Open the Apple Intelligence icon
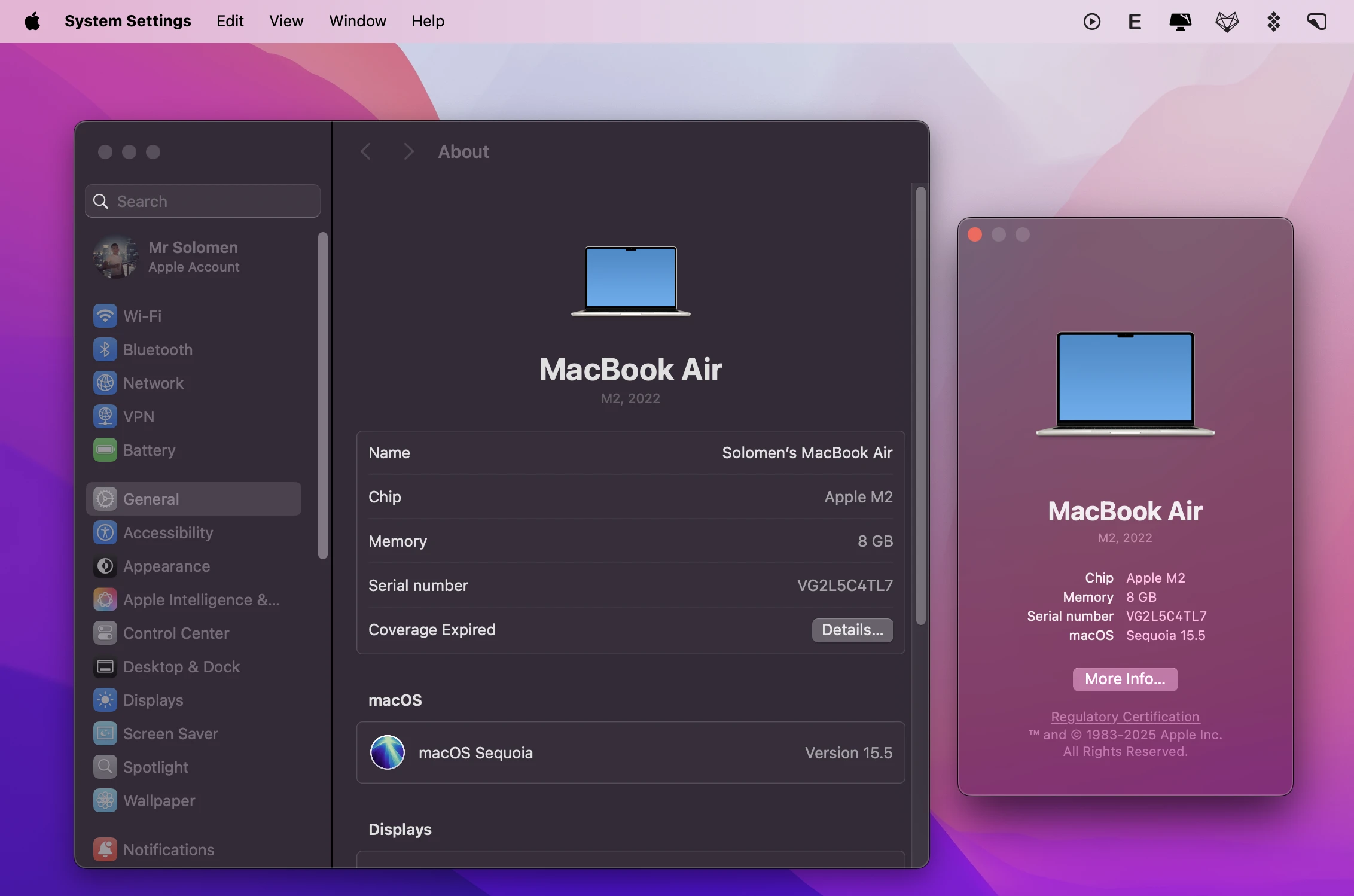Viewport: 1354px width, 896px height. point(105,599)
